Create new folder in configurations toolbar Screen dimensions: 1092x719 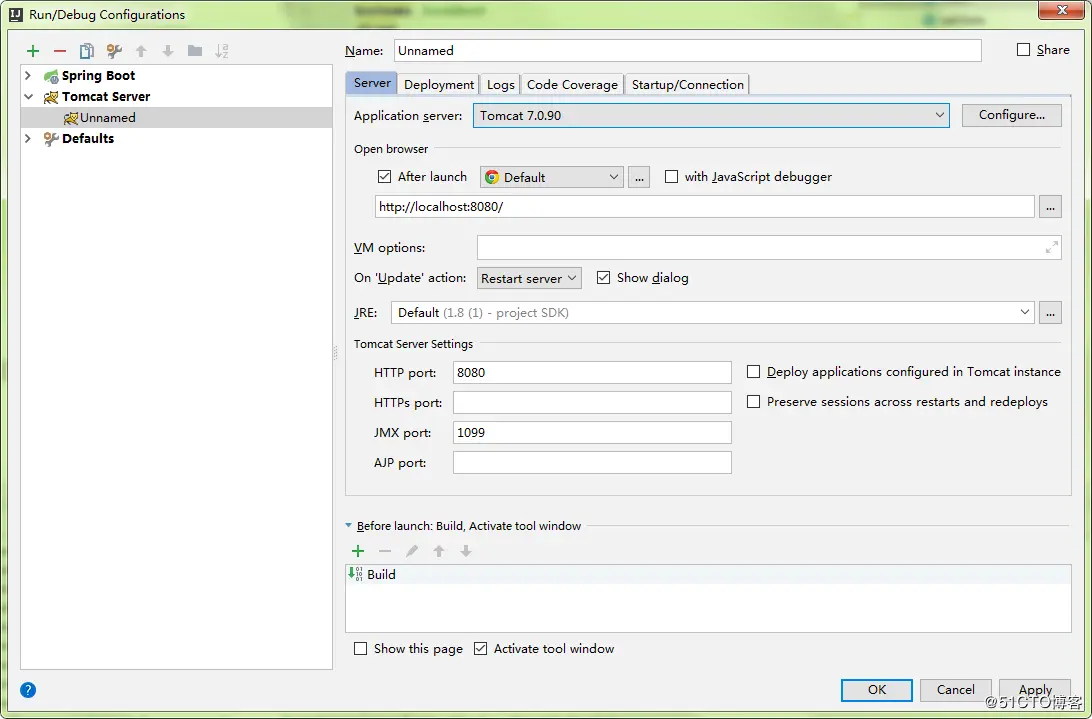point(195,51)
